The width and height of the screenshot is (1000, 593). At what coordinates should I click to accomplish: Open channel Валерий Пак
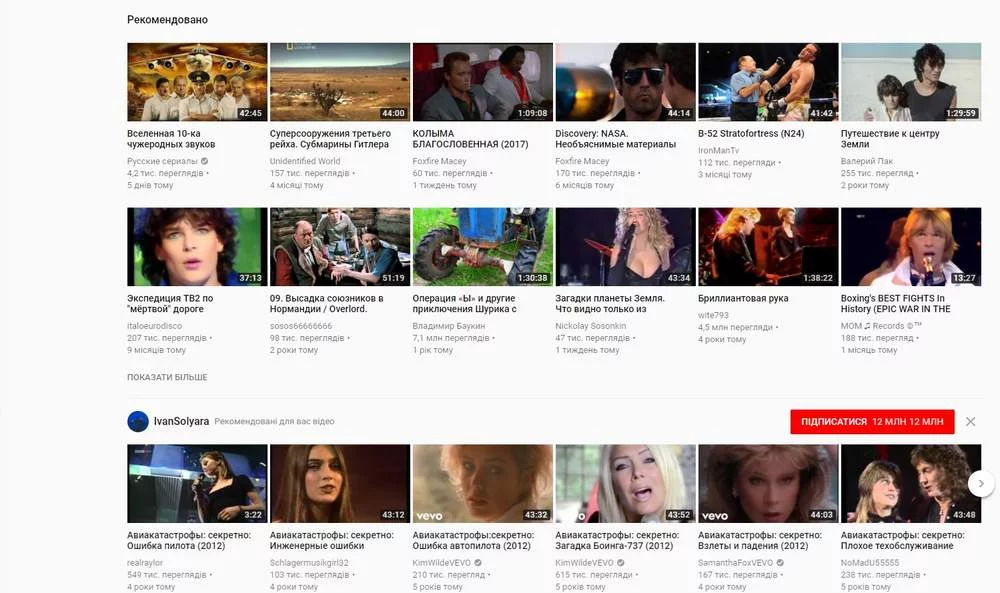pyautogui.click(x=867, y=161)
